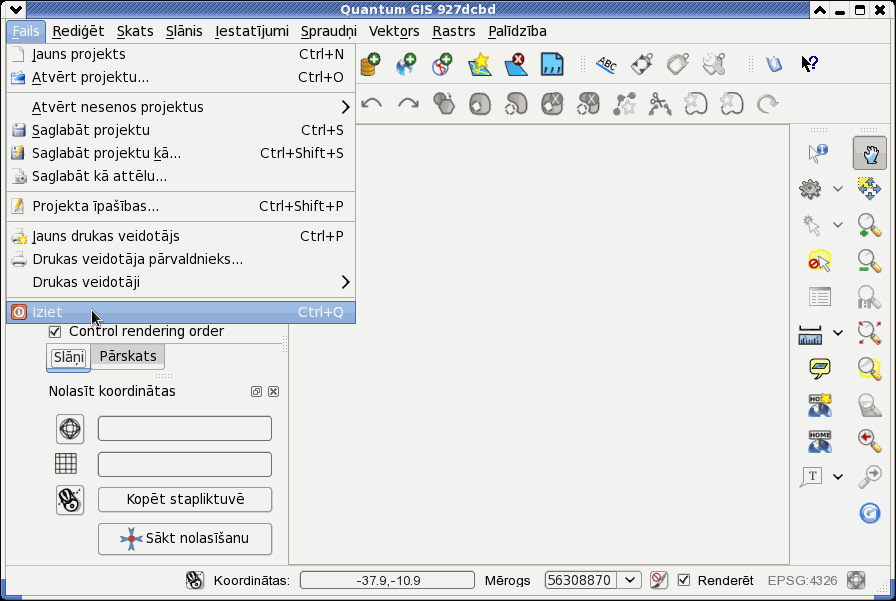Click the New bookmark icon
The width and height of the screenshot is (896, 601).
[x=819, y=404]
